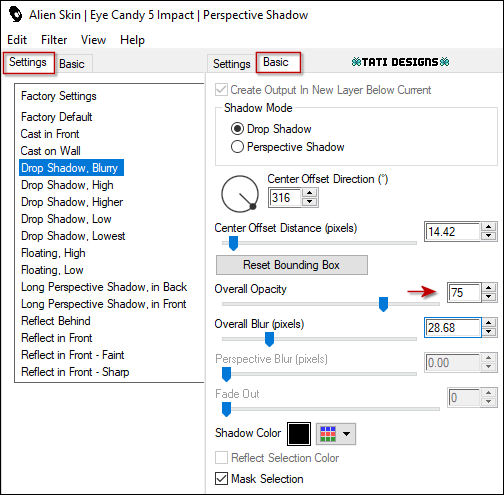Click the color grid palette icon
This screenshot has height=495, width=504.
click(x=328, y=434)
